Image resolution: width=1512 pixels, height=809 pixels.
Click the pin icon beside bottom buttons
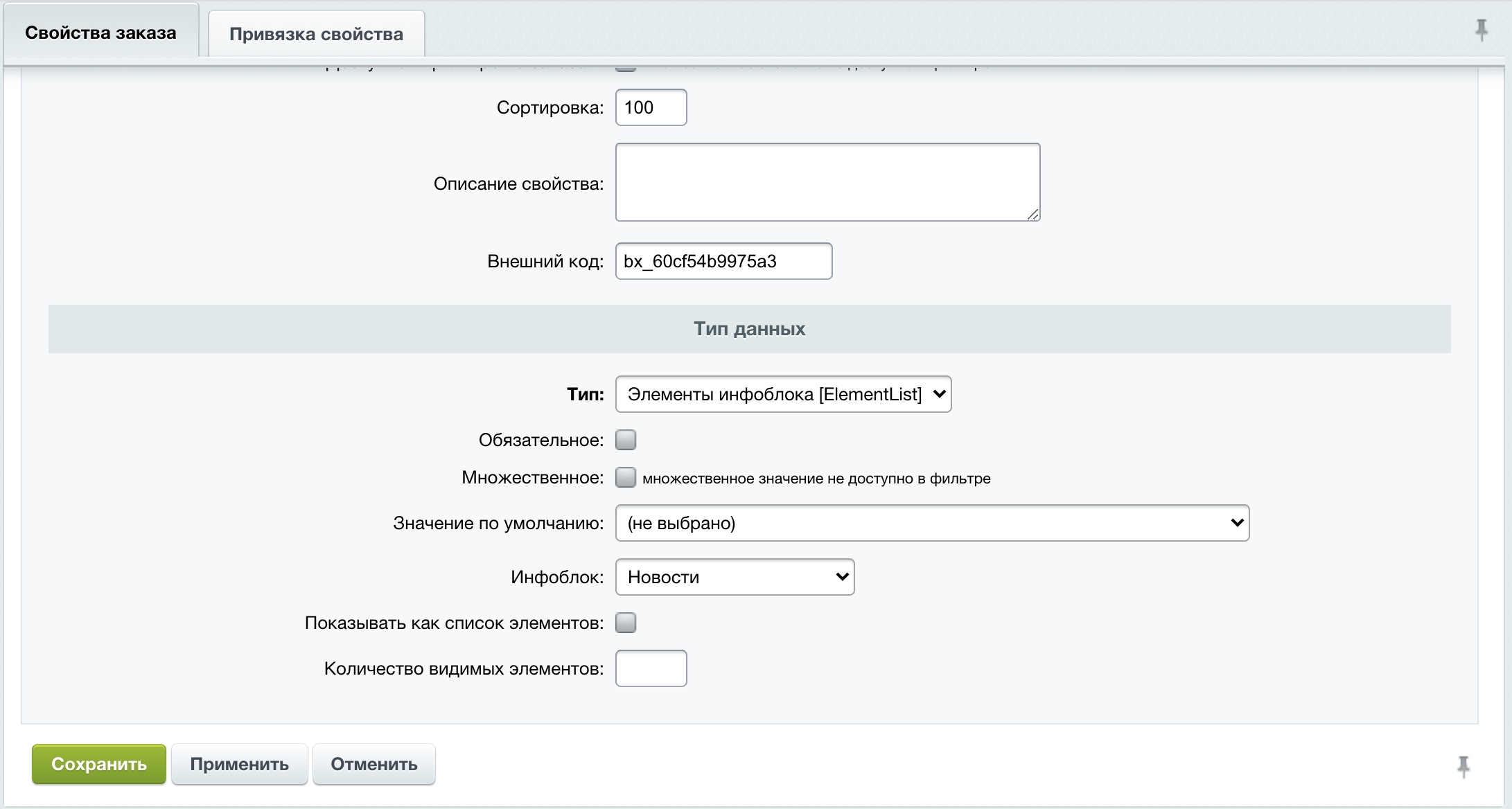(x=1463, y=766)
